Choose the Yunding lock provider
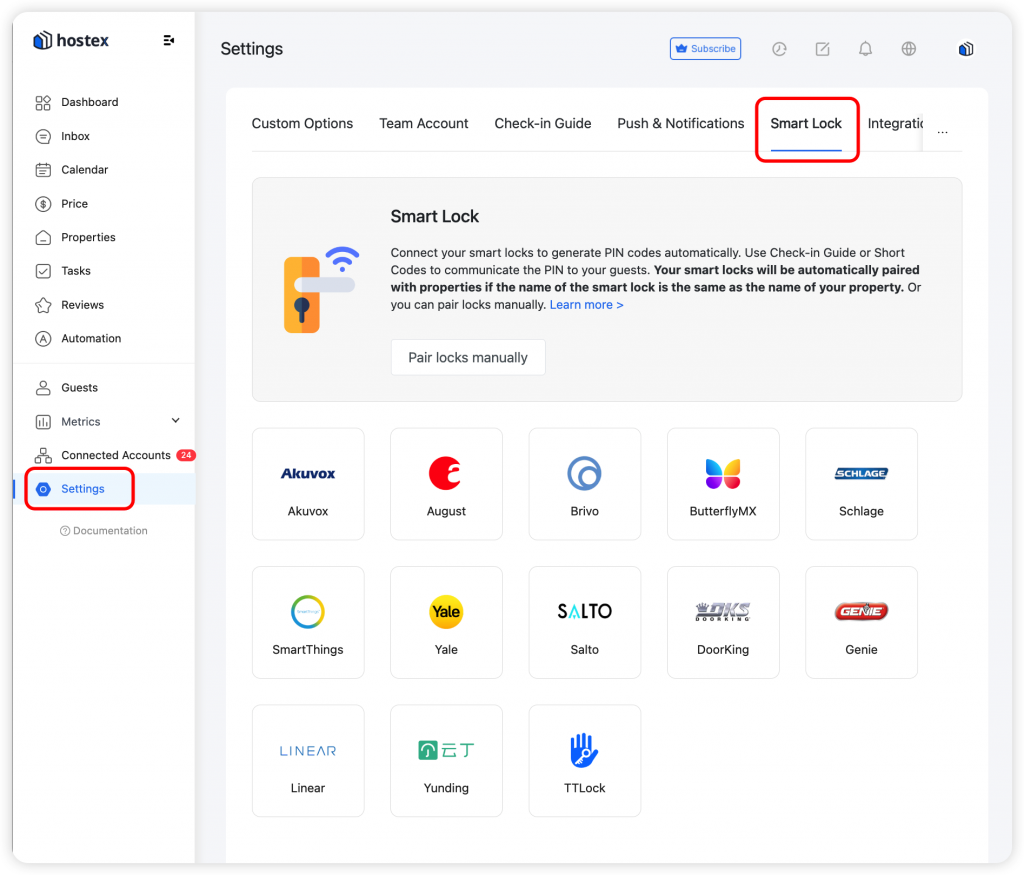 (447, 761)
